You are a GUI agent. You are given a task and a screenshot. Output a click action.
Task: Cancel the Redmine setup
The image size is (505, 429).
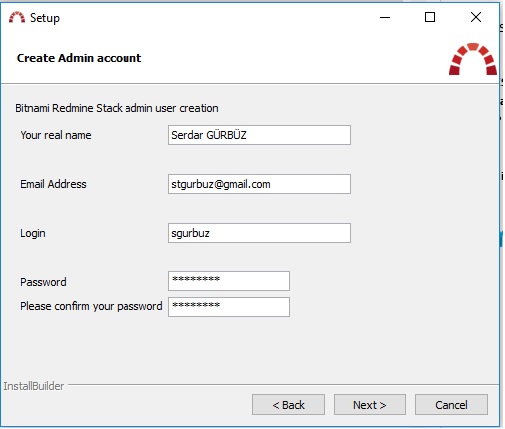point(451,405)
